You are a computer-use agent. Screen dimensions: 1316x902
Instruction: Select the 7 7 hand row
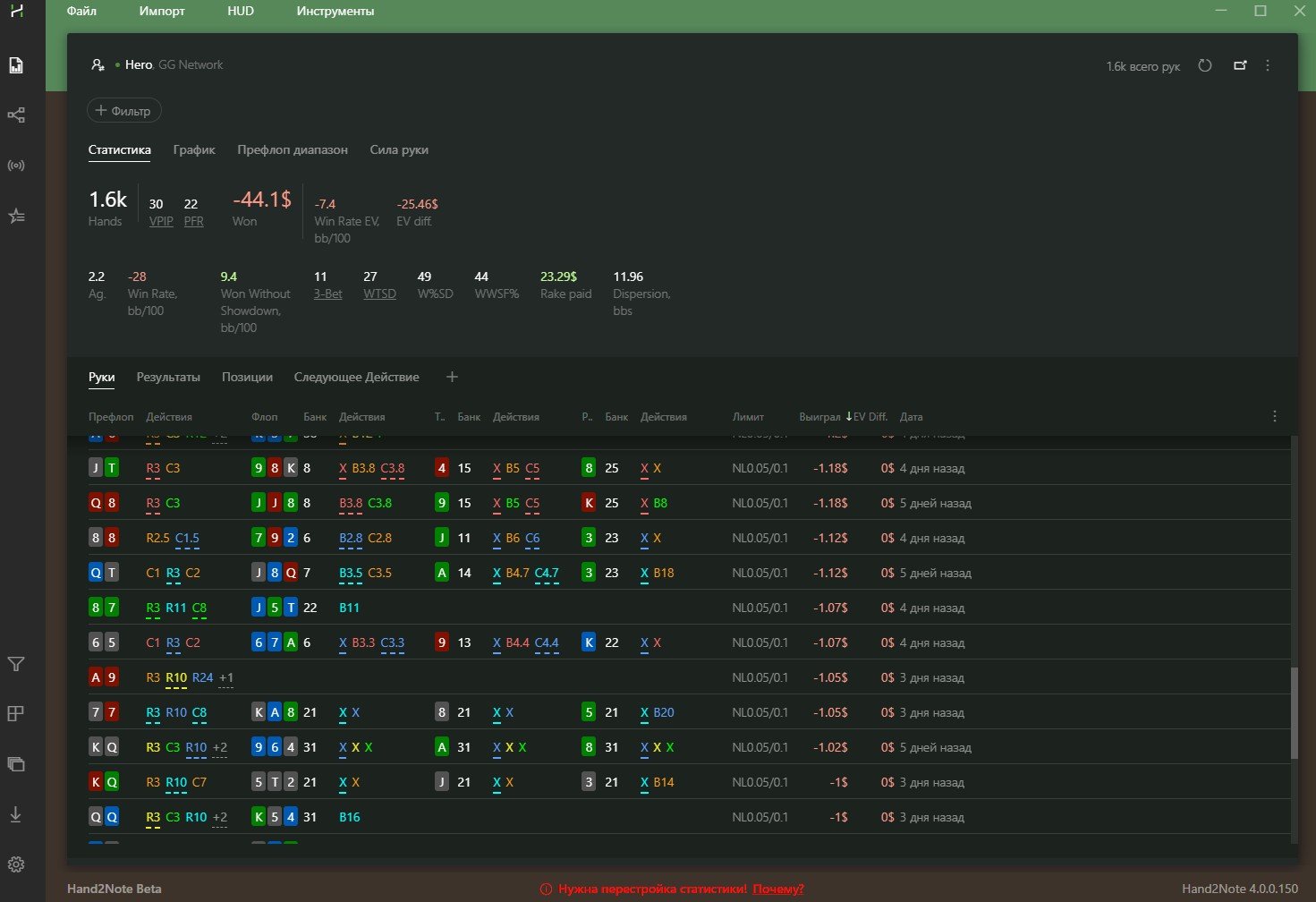[x=689, y=712]
